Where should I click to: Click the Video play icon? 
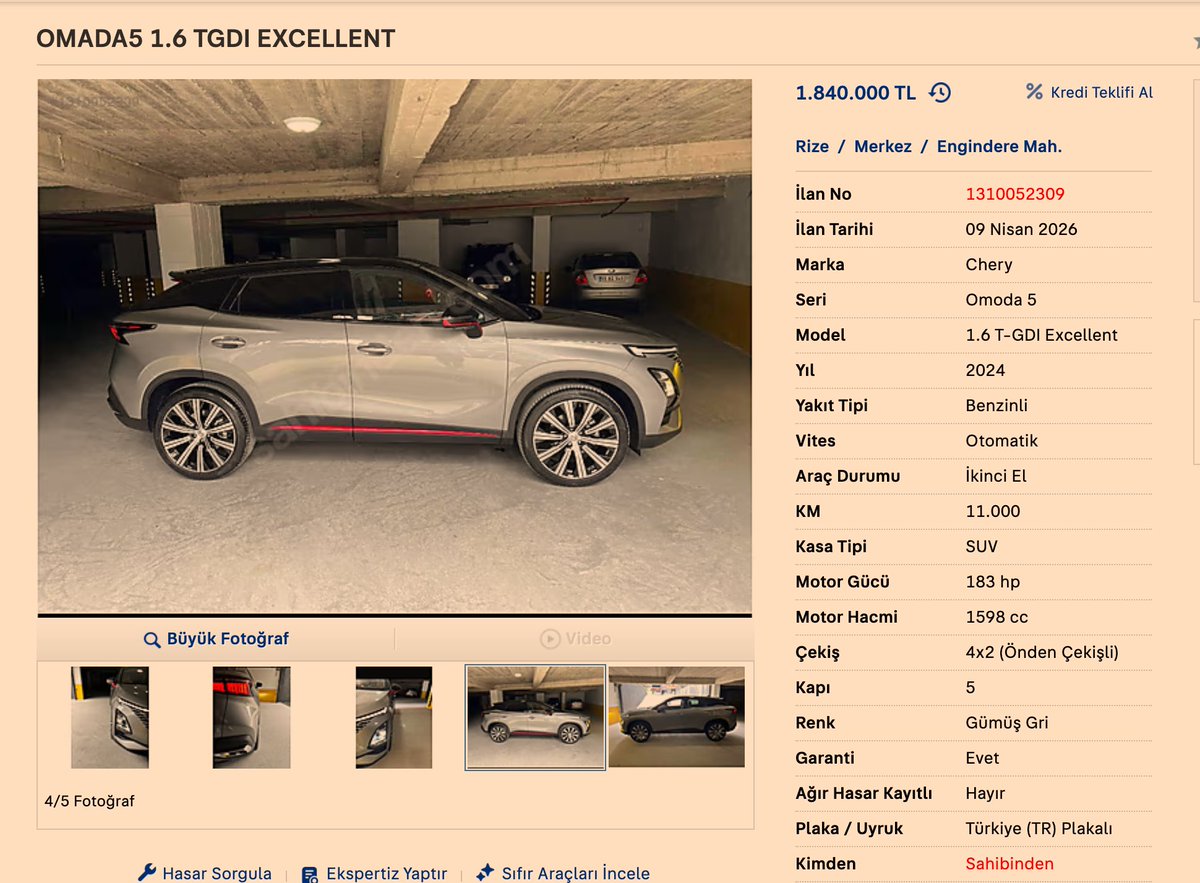550,639
